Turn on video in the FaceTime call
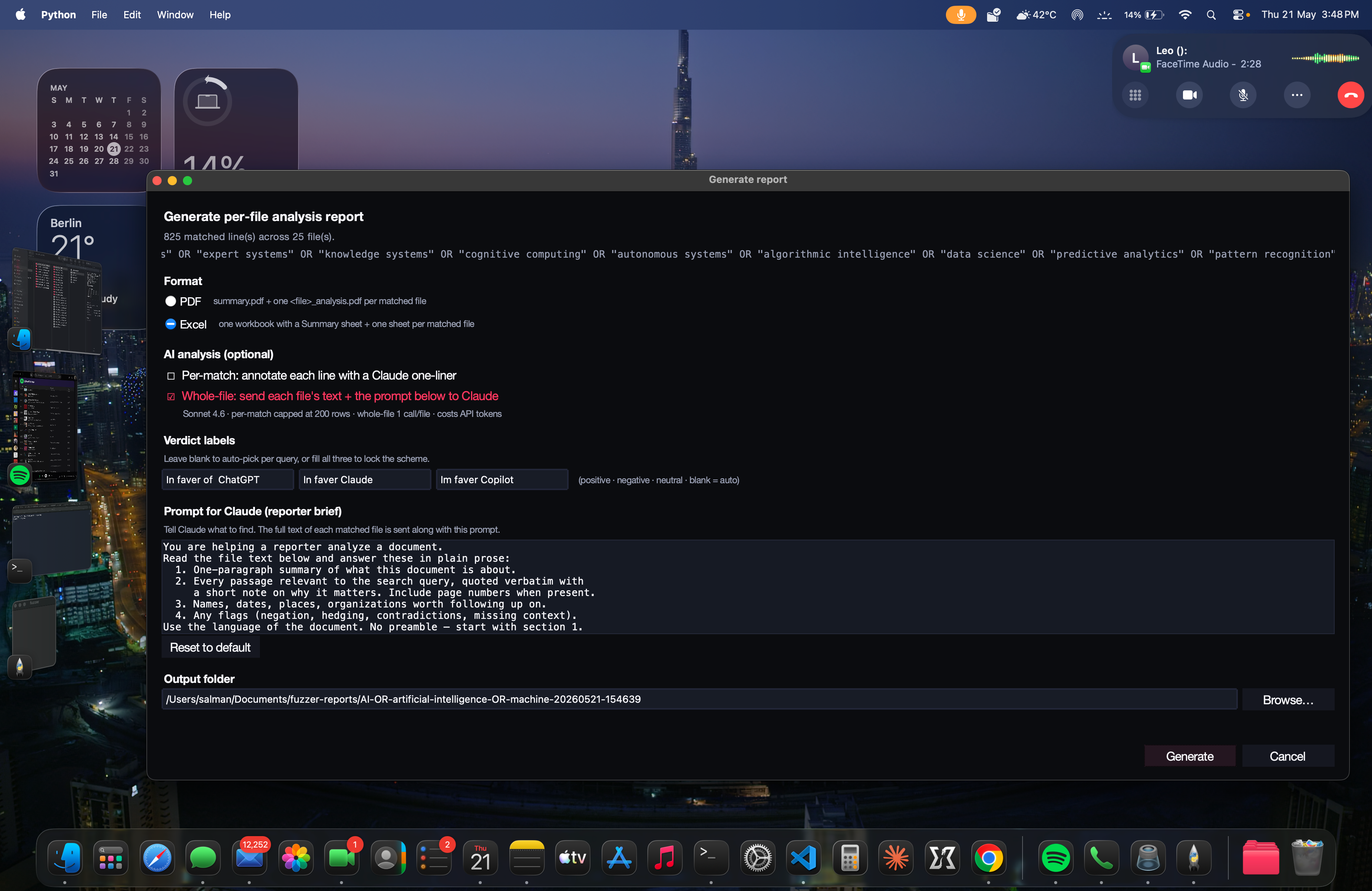The image size is (1372, 891). tap(1189, 95)
